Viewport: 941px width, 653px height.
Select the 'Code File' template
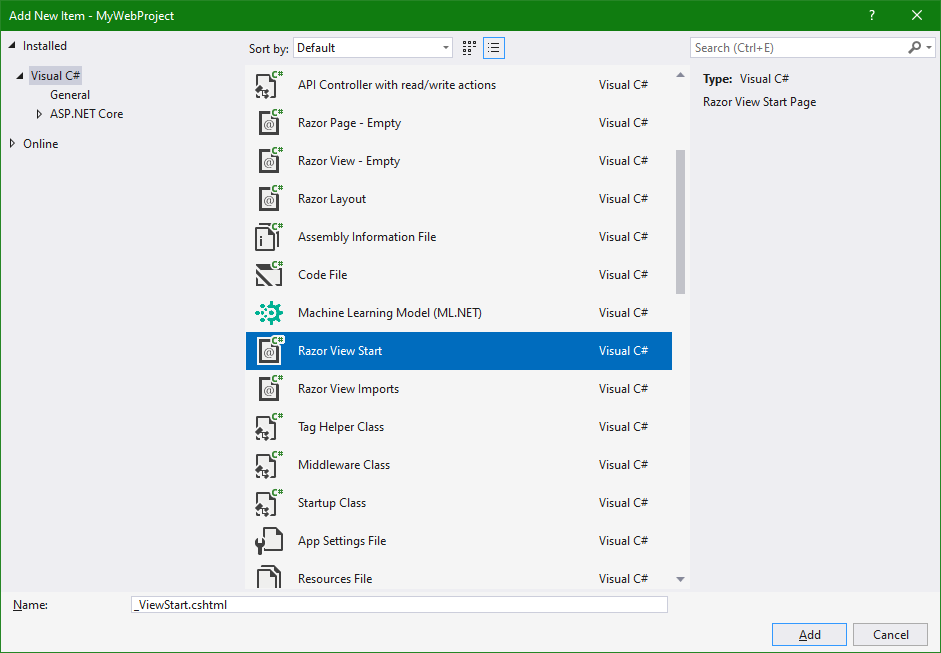pyautogui.click(x=458, y=275)
